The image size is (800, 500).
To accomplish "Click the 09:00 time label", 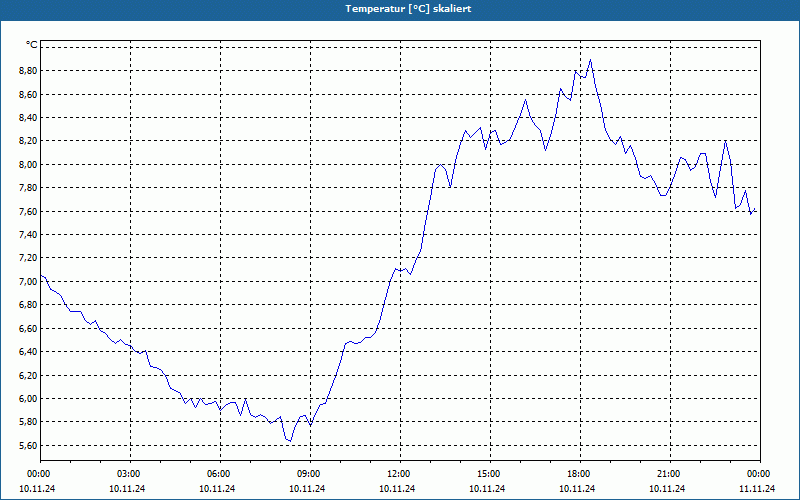I will [310, 474].
